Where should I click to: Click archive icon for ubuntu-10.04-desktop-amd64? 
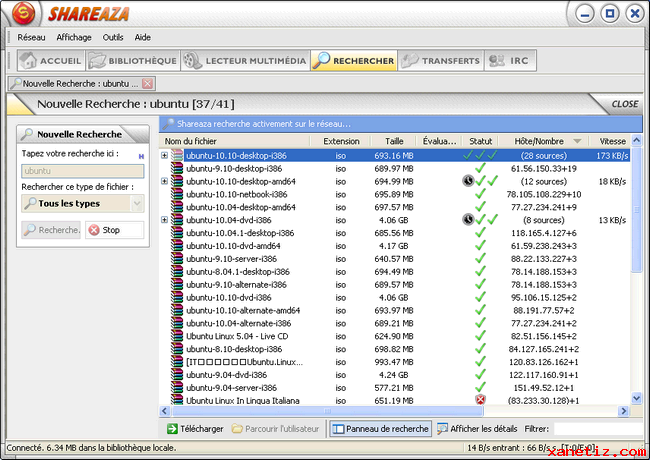[x=177, y=207]
